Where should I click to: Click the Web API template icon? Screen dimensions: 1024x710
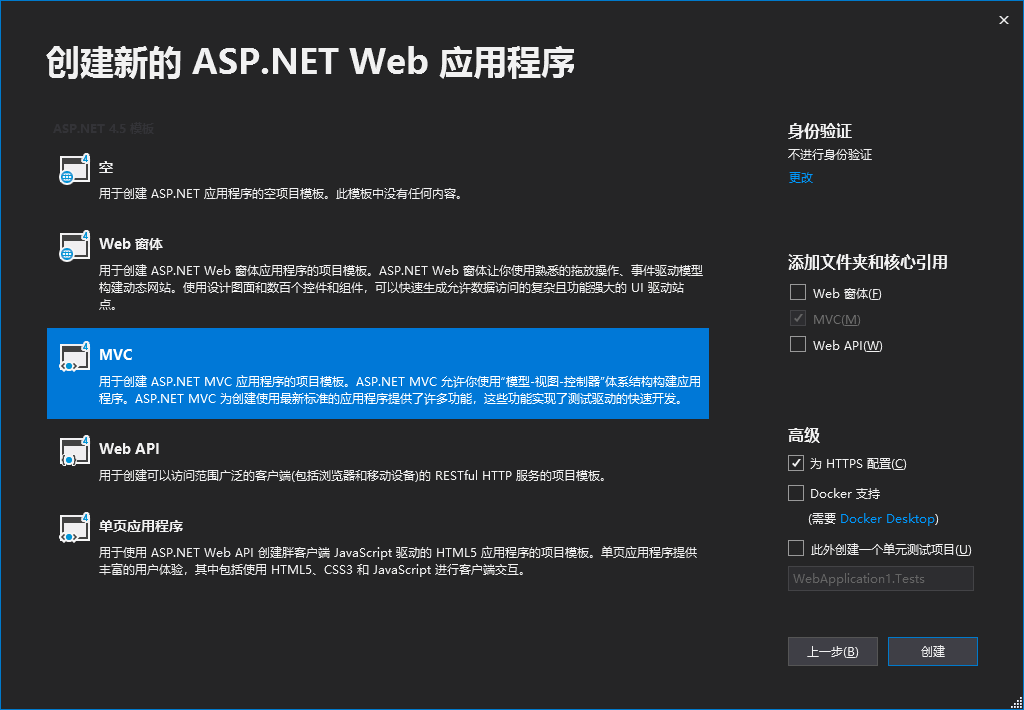point(72,453)
